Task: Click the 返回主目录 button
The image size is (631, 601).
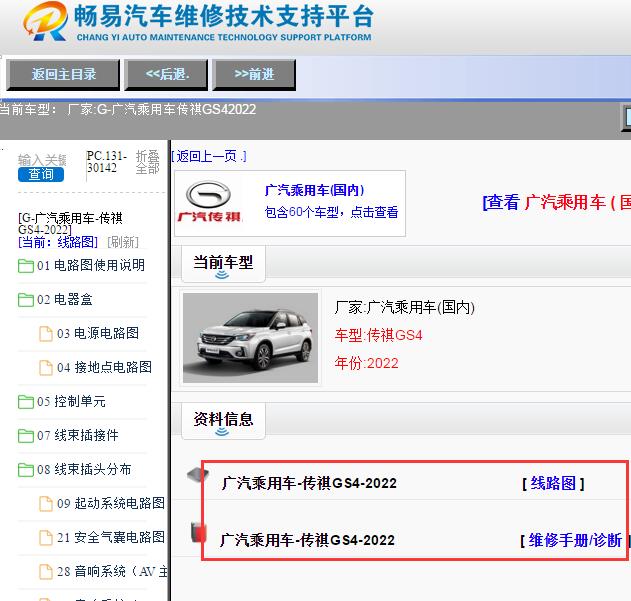Action: (x=63, y=74)
